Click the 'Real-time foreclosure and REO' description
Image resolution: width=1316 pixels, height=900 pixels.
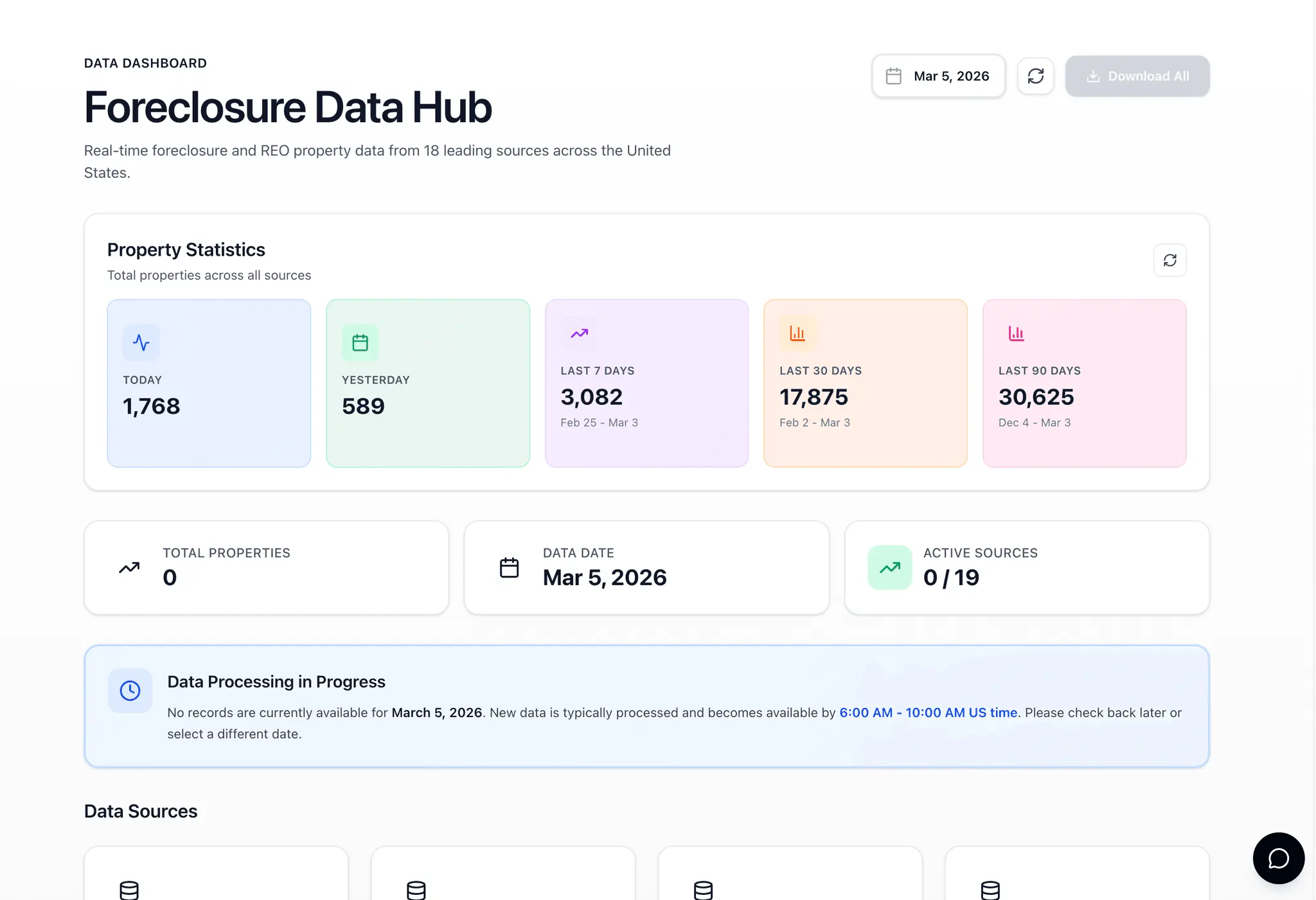(x=377, y=161)
